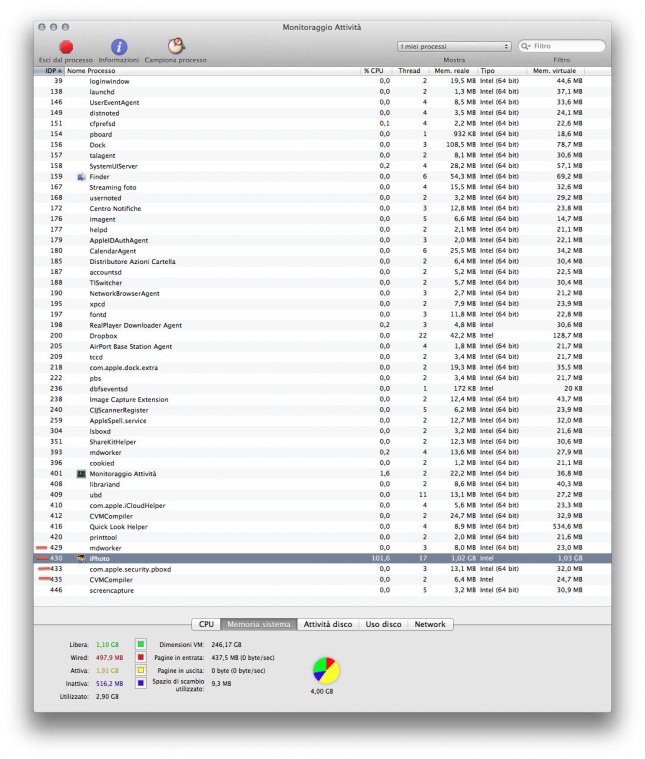
Task: Select the screencapture process row
Action: pos(322,591)
